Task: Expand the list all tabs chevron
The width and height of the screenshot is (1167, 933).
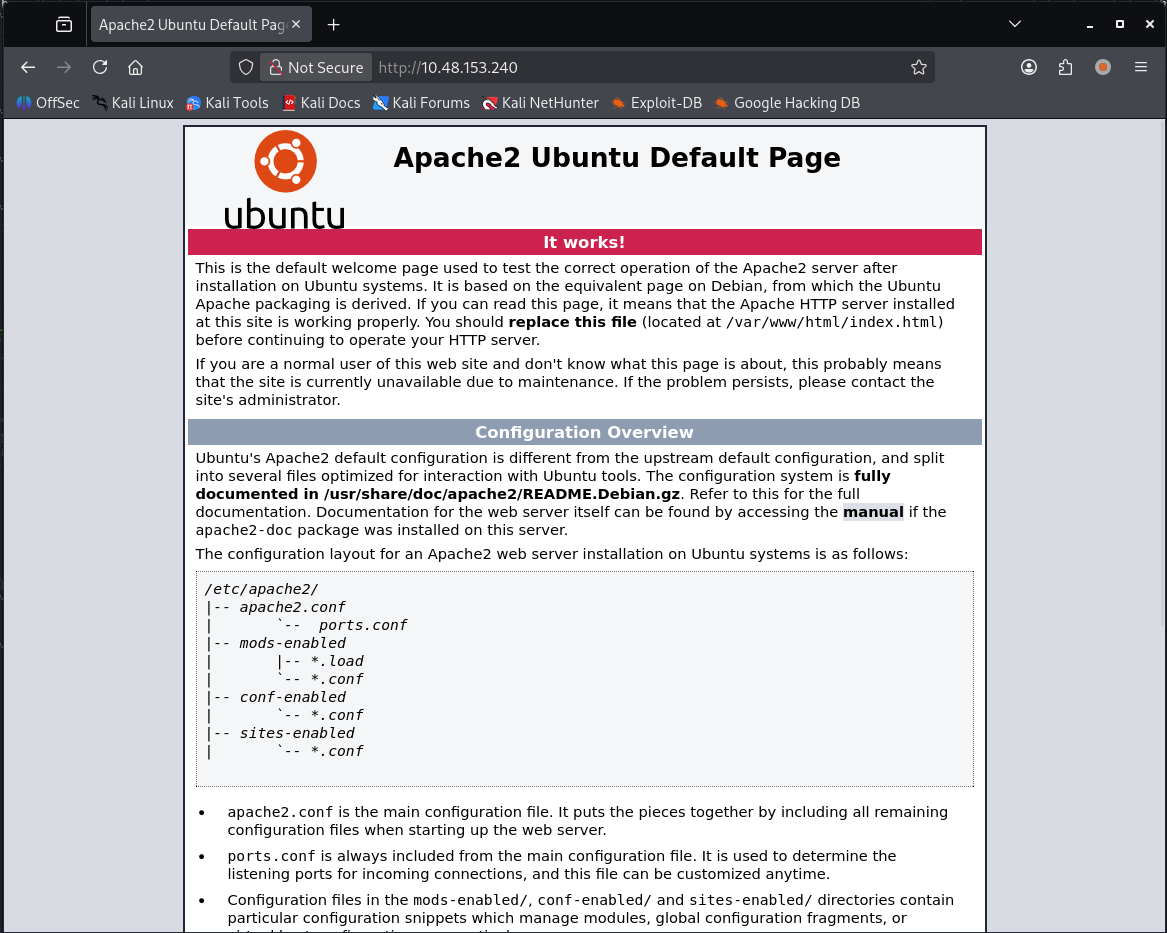Action: coord(1015,24)
